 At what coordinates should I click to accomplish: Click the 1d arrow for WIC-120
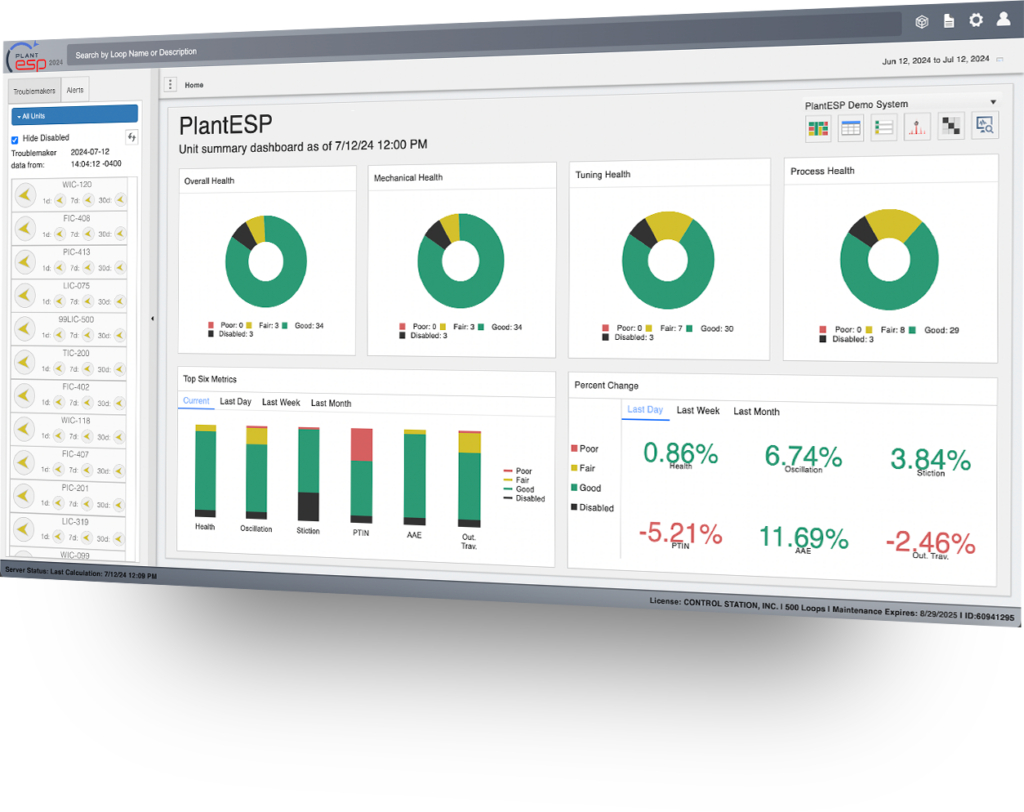pos(60,200)
